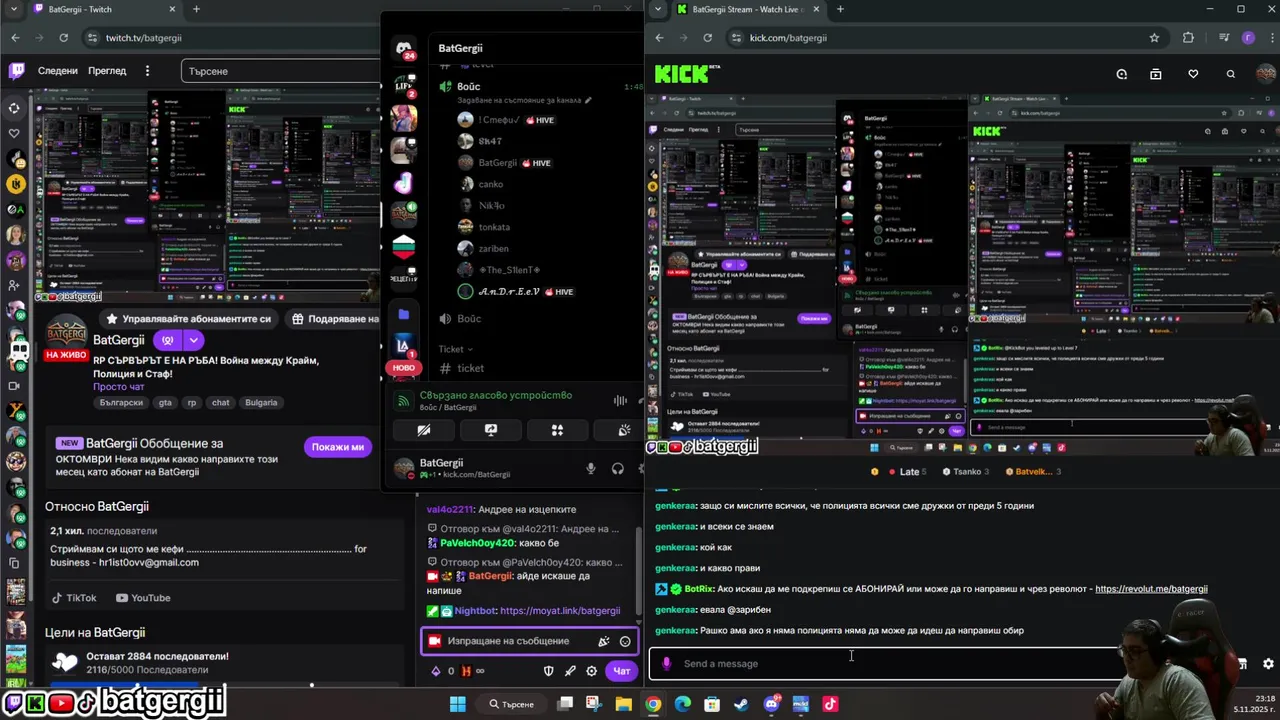
Task: Open Преглед tab on Twitch
Action: point(107,71)
